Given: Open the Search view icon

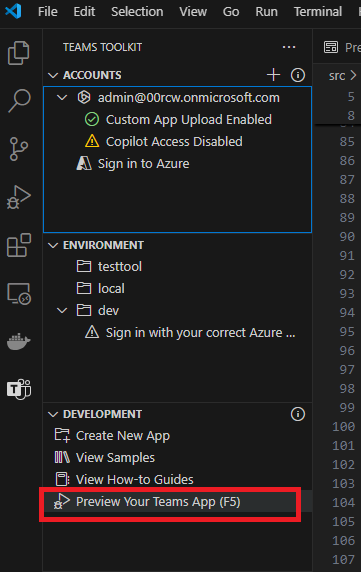Looking at the screenshot, I should pyautogui.click(x=19, y=101).
